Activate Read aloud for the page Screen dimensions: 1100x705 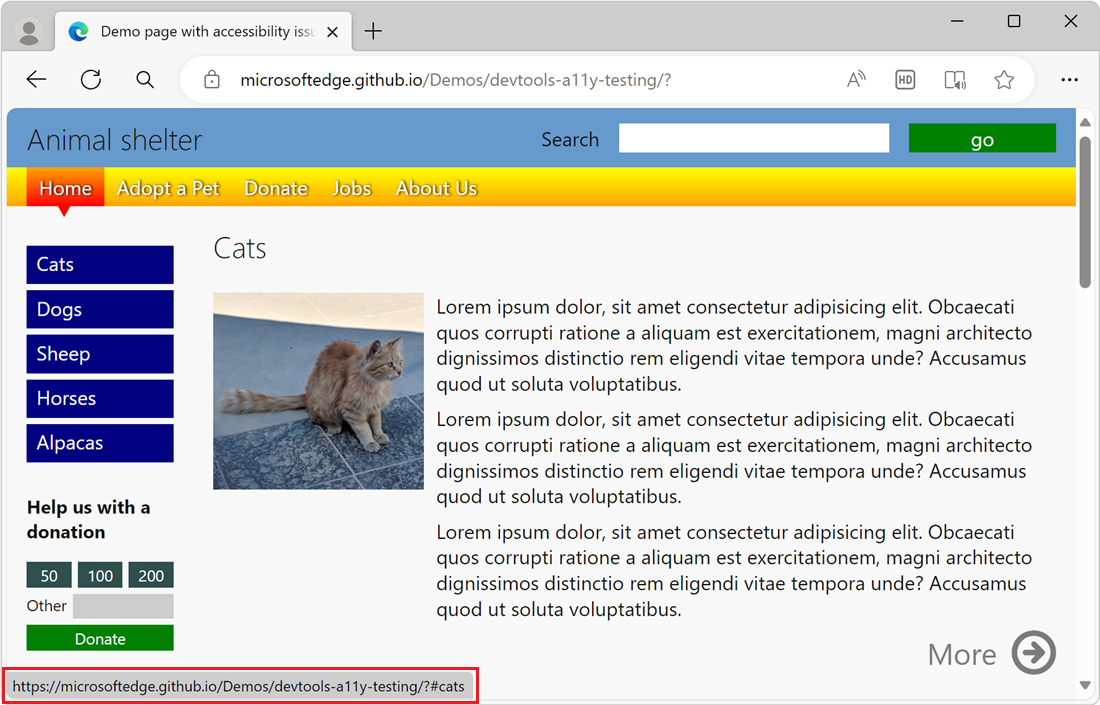coord(856,79)
